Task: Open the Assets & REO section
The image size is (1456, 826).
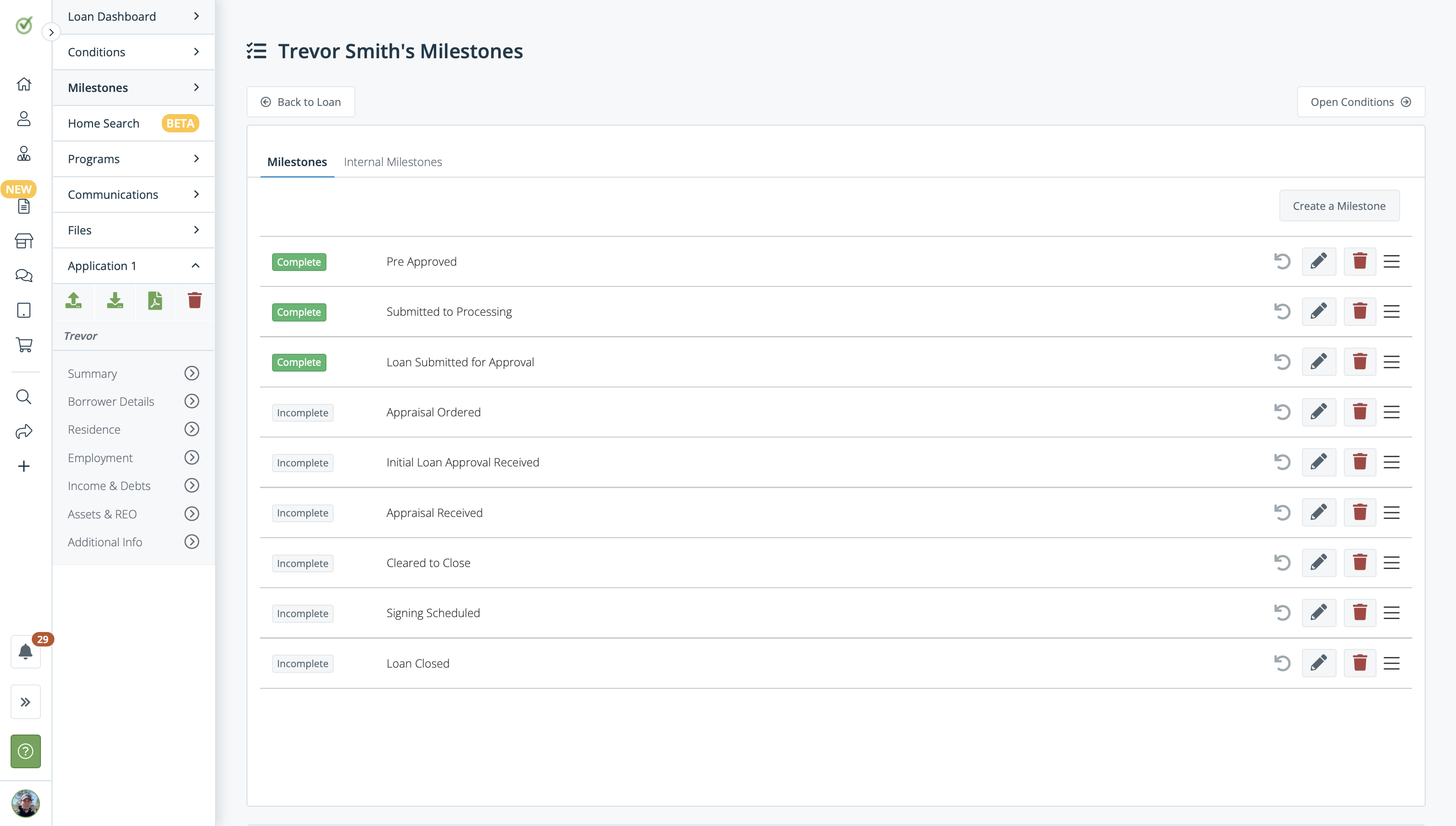Action: [x=133, y=514]
